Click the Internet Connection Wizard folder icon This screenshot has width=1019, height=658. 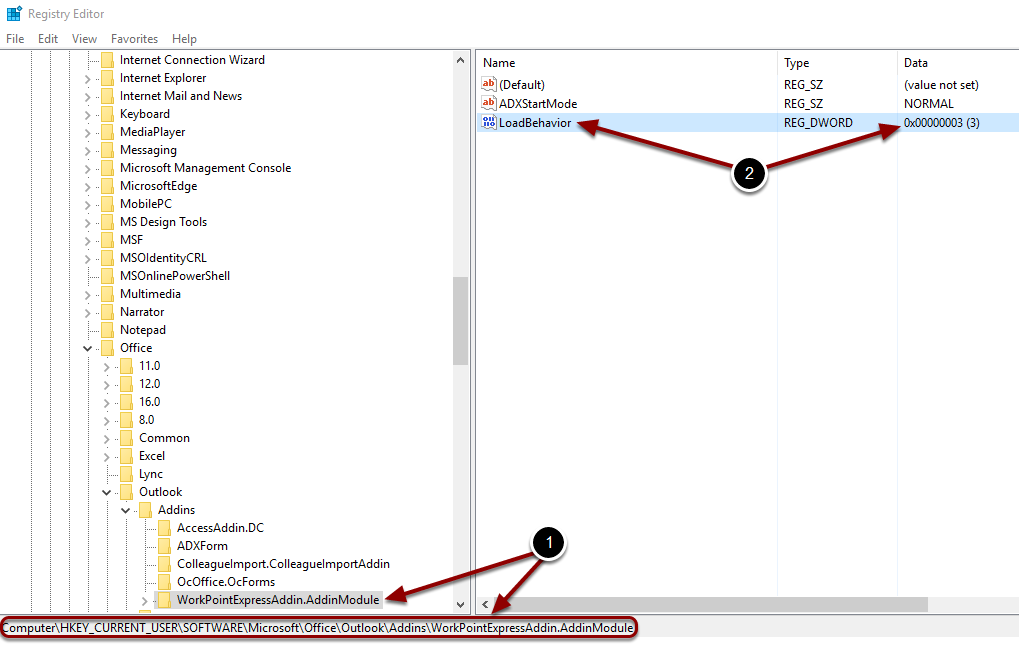[x=107, y=60]
